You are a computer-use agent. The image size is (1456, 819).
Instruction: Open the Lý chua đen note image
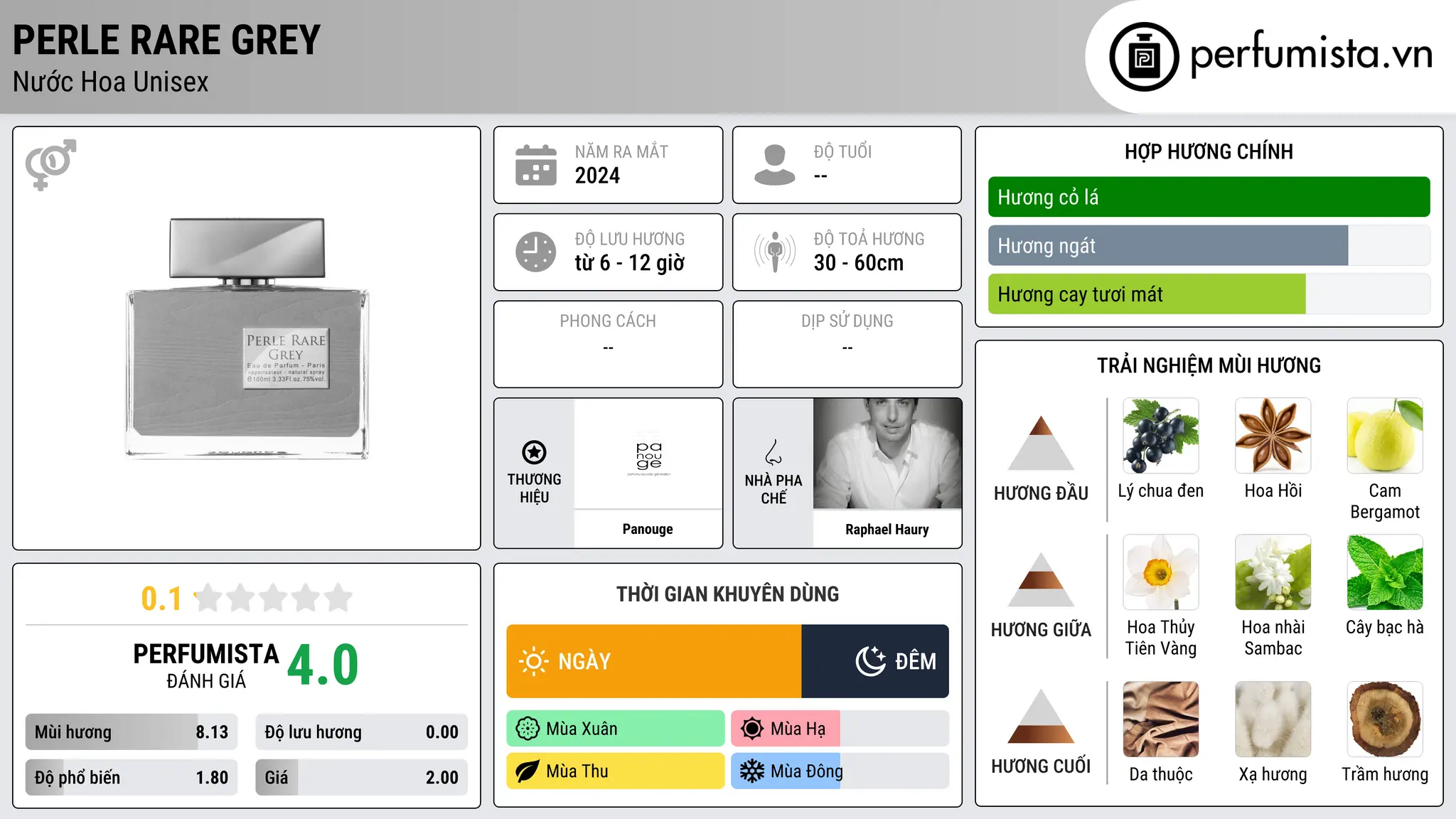coord(1161,436)
